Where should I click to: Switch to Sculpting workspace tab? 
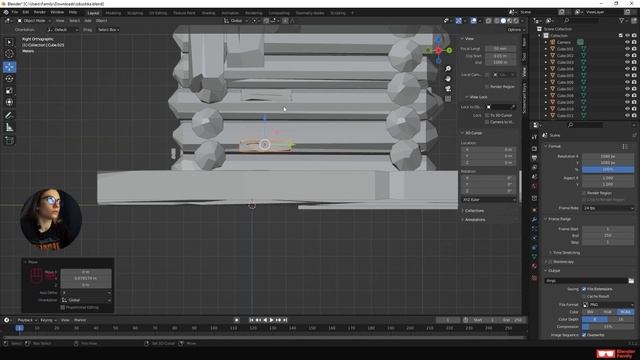135,13
